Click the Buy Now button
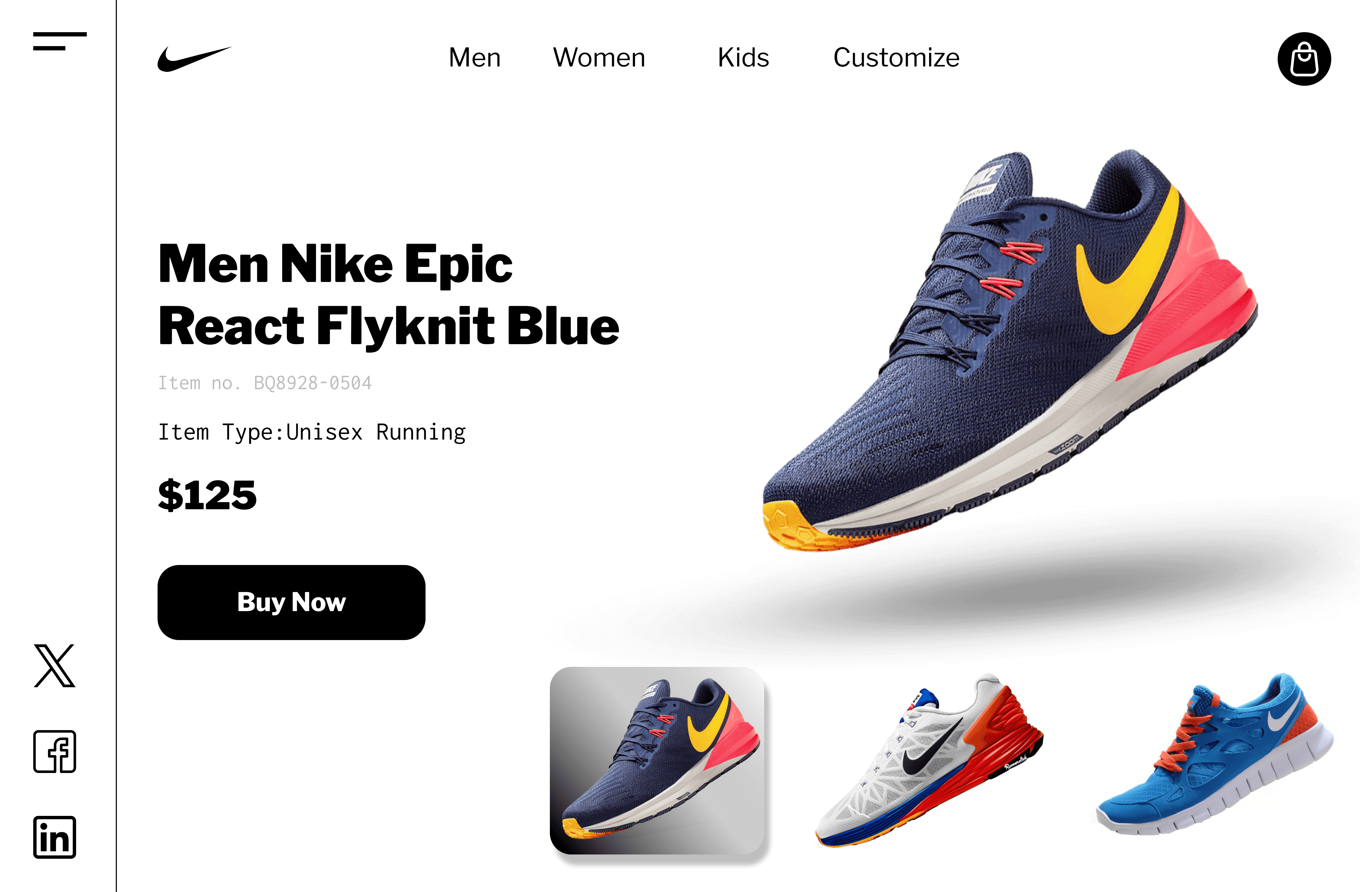1372x892 pixels. [x=291, y=602]
